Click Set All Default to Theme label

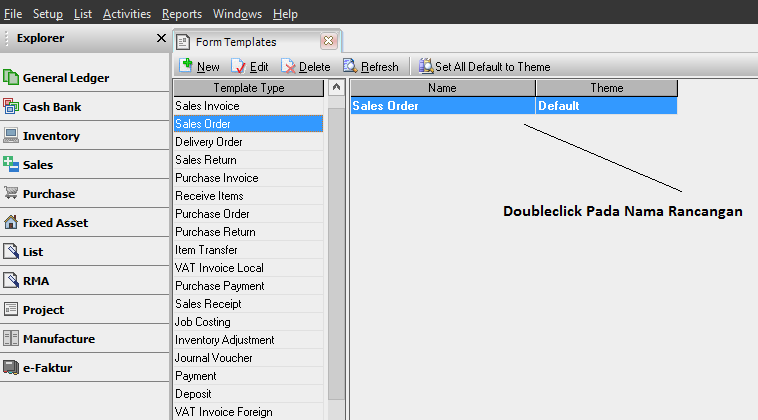pos(493,67)
